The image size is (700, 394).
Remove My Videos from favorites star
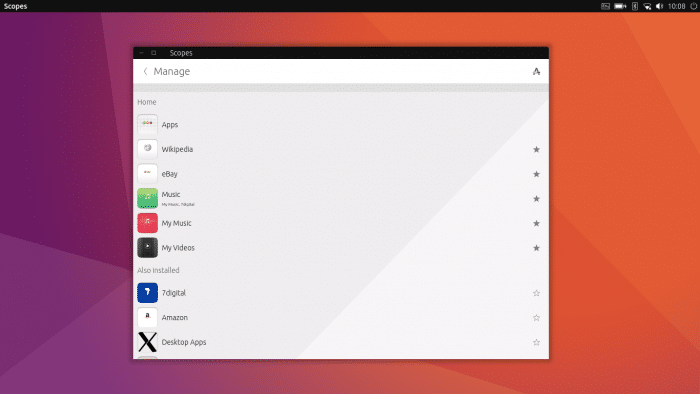(x=536, y=248)
